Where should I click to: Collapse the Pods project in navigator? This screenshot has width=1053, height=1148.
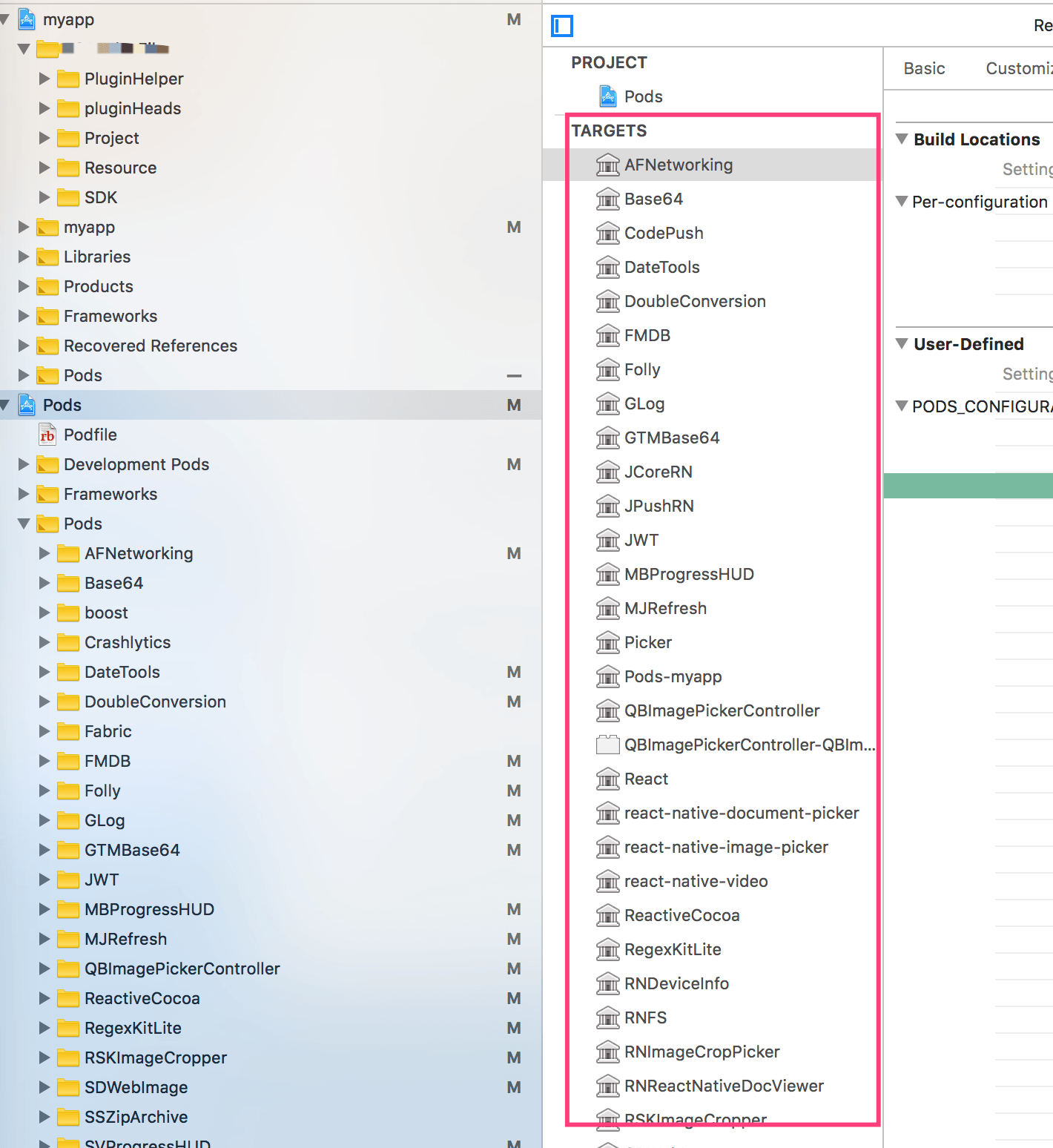point(5,405)
